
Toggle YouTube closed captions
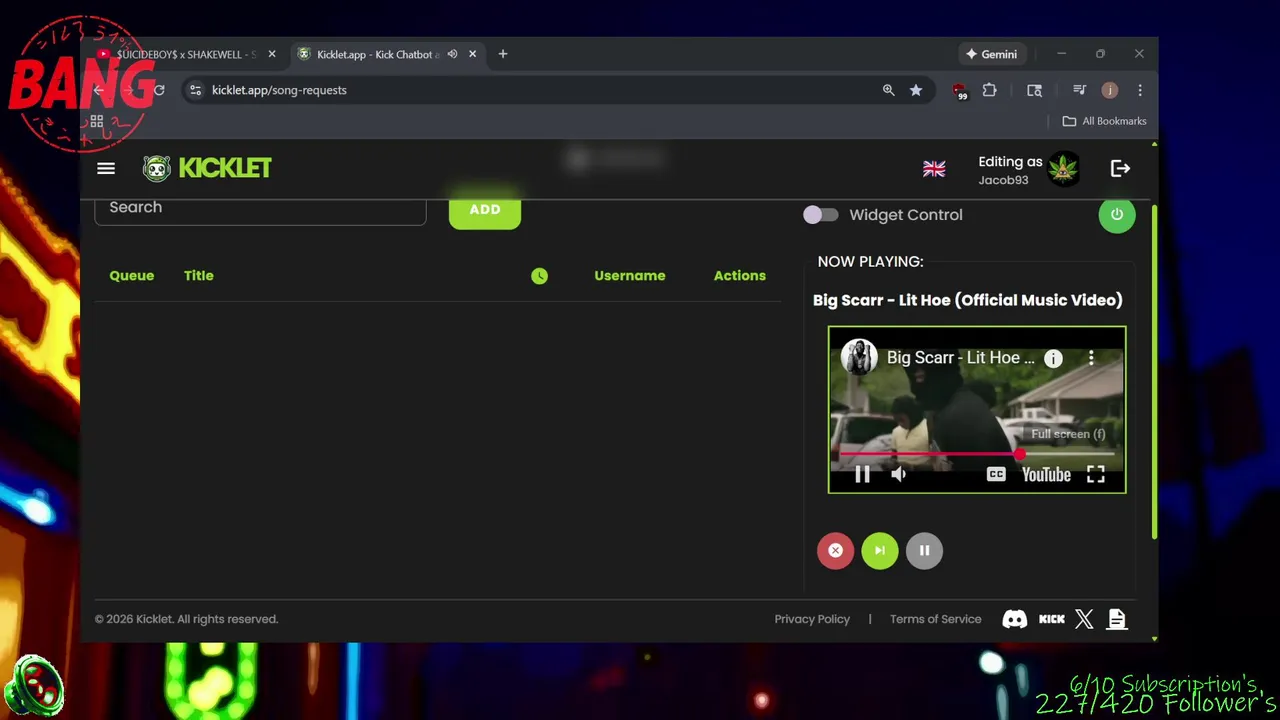coord(996,475)
